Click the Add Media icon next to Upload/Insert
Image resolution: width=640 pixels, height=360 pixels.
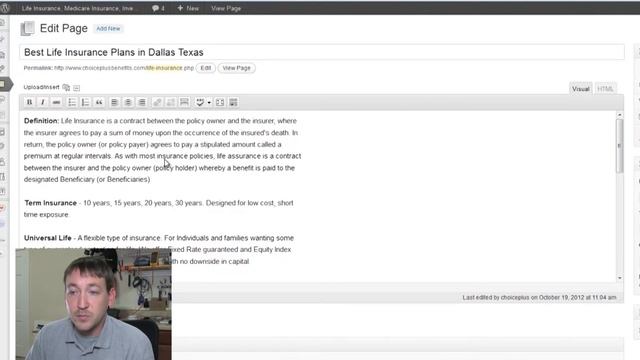click(66, 87)
